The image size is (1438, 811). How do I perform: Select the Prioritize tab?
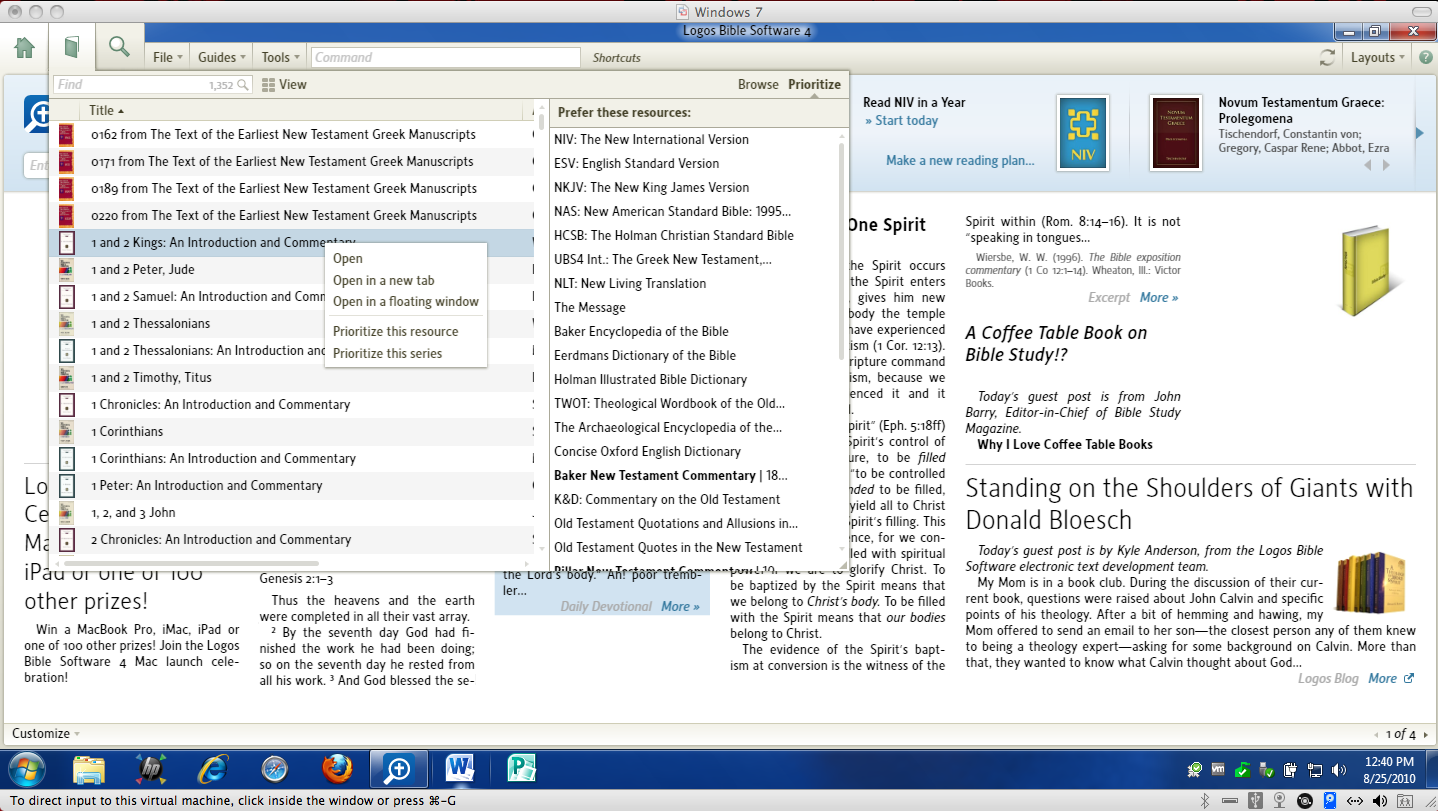(x=814, y=85)
